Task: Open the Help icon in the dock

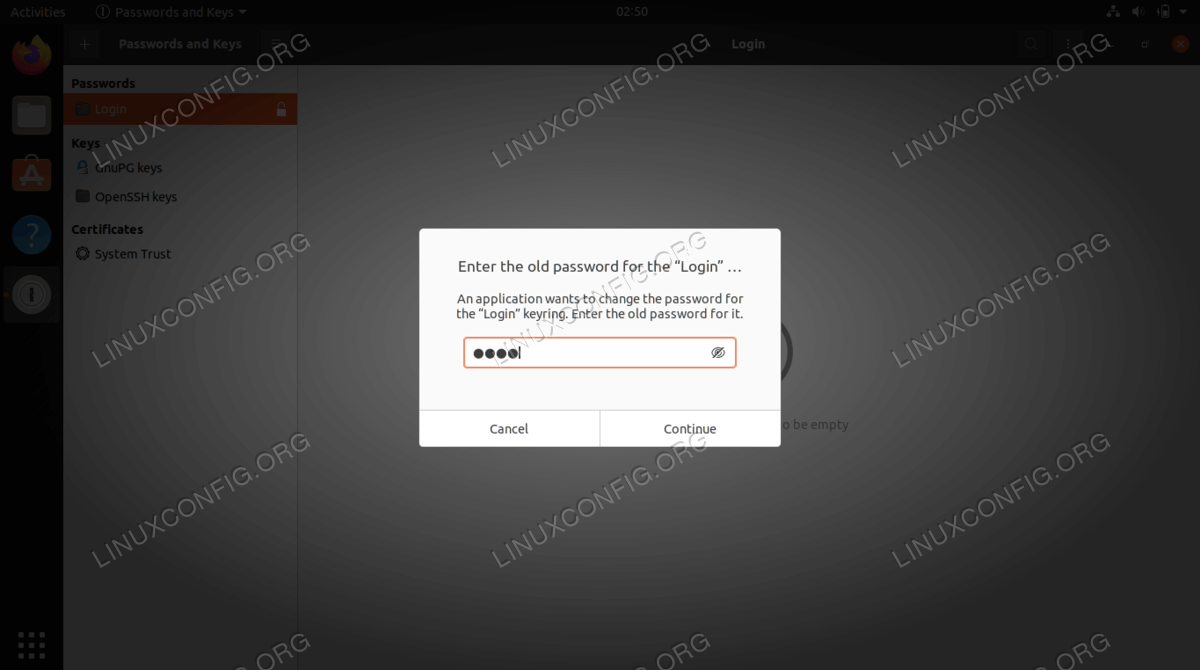Action: pyautogui.click(x=32, y=235)
